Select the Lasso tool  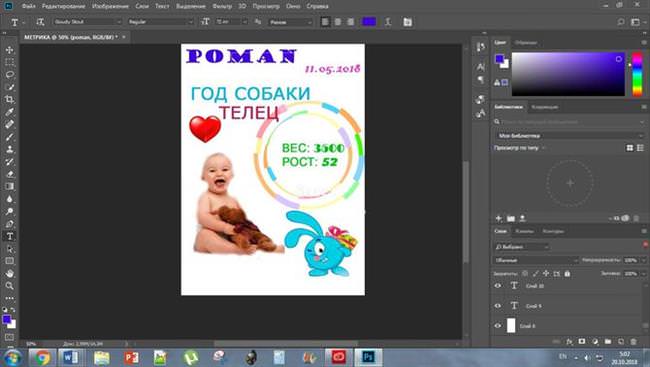[10, 75]
